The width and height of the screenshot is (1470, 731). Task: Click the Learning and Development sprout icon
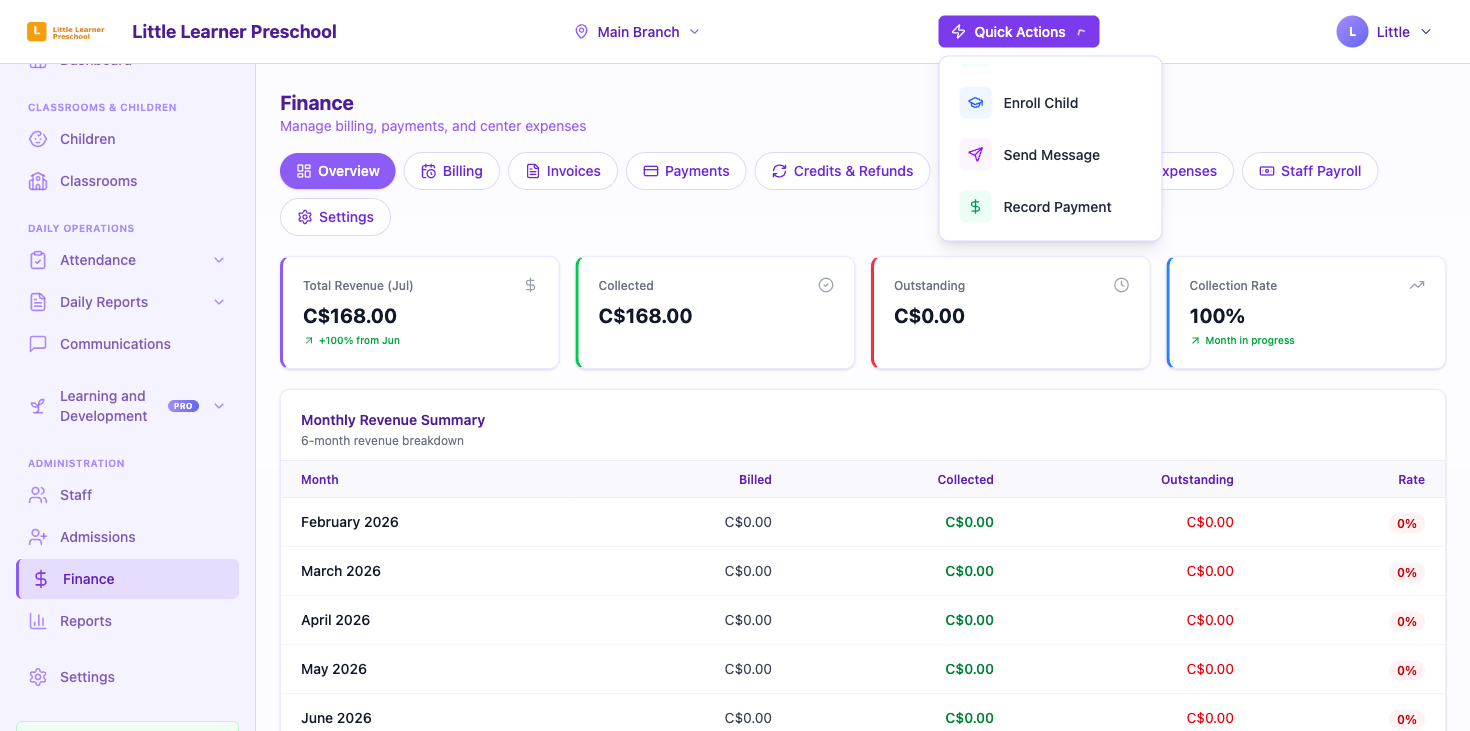point(38,406)
